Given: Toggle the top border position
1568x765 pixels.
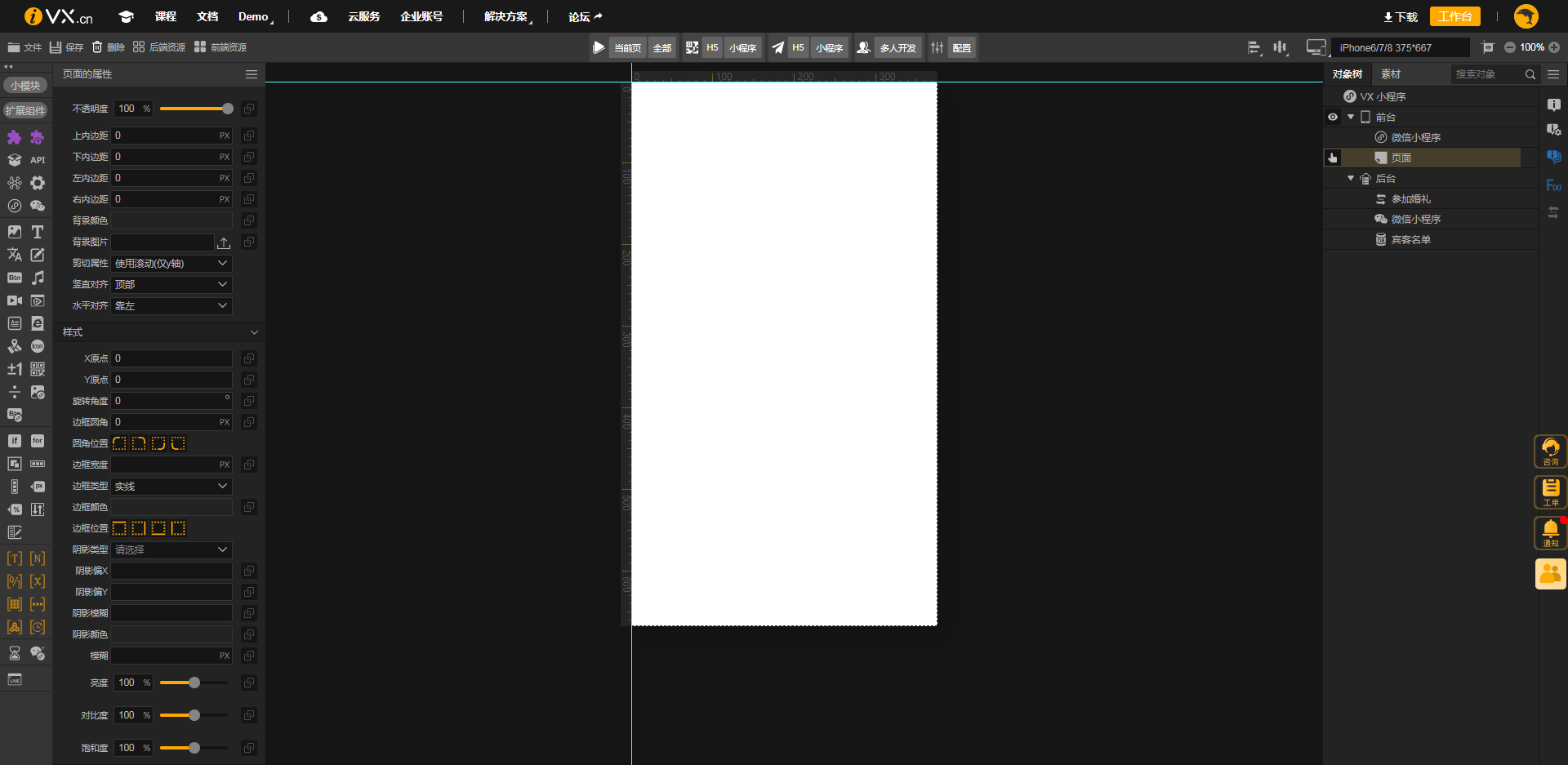Looking at the screenshot, I should tap(119, 528).
